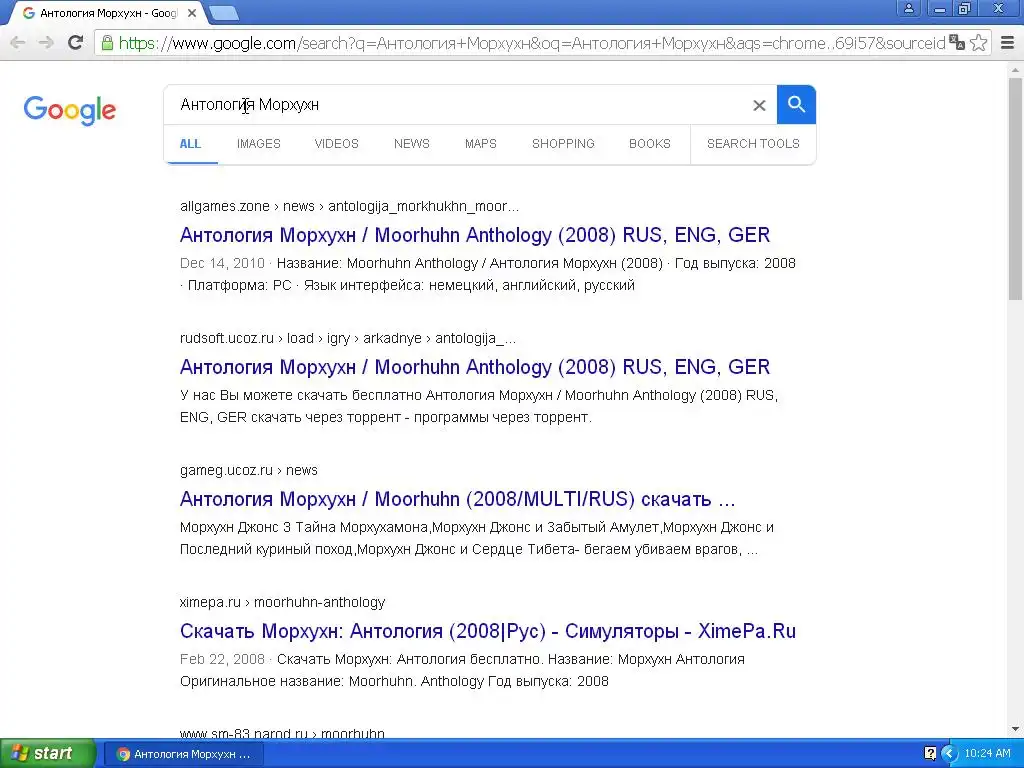Click the gameg.ucoz.ru › news breadcrumb

click(x=249, y=470)
